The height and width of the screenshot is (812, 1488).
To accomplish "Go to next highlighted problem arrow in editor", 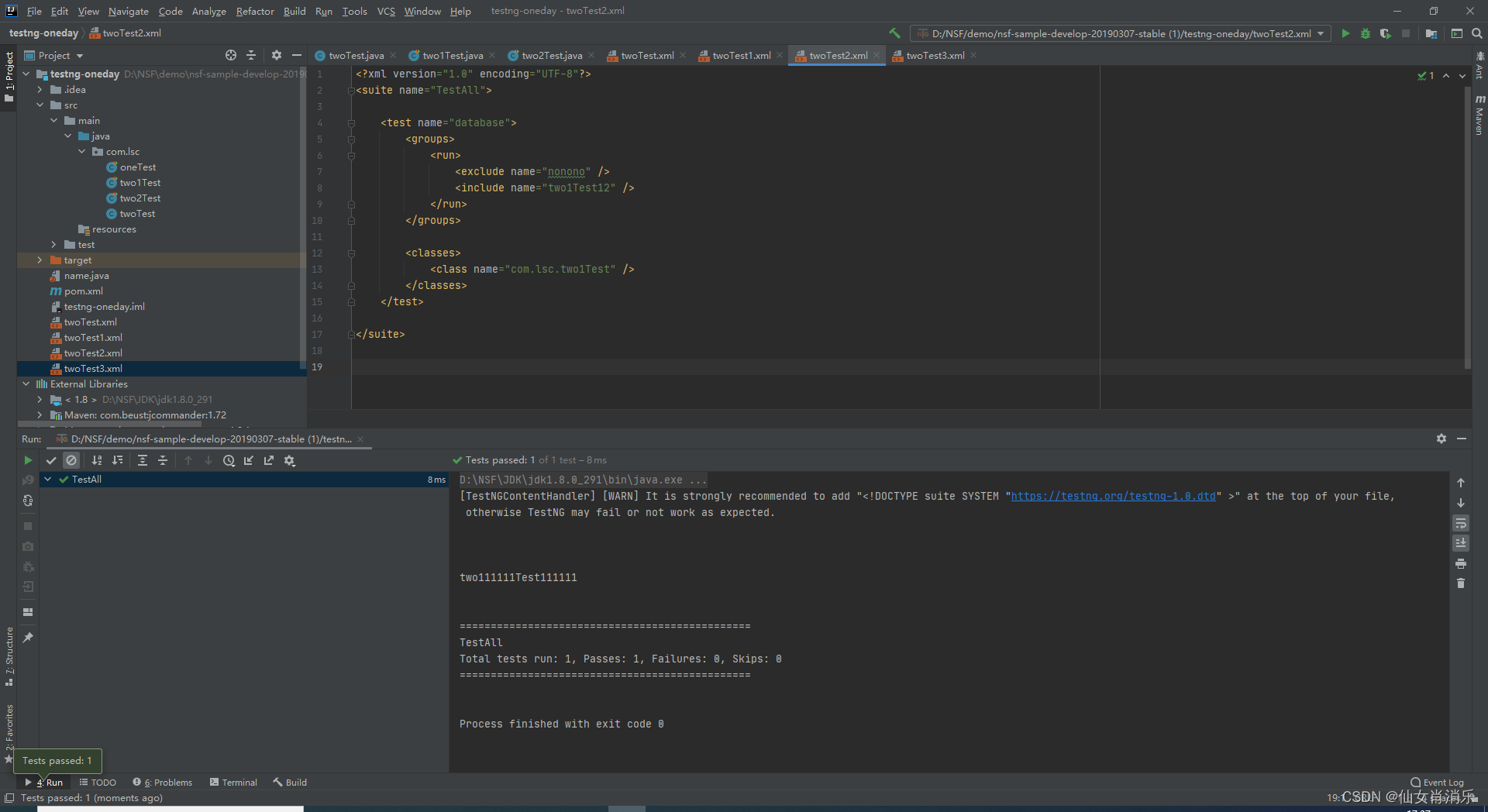I will [1462, 76].
